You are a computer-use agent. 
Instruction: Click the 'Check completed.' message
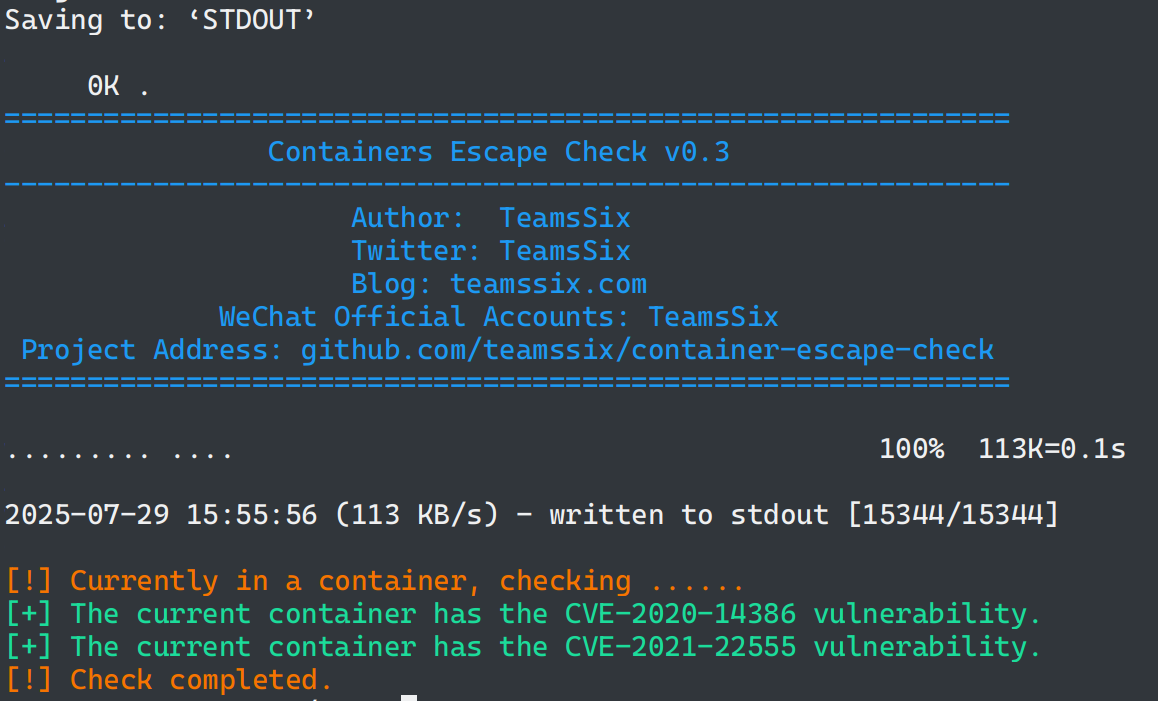(200, 680)
